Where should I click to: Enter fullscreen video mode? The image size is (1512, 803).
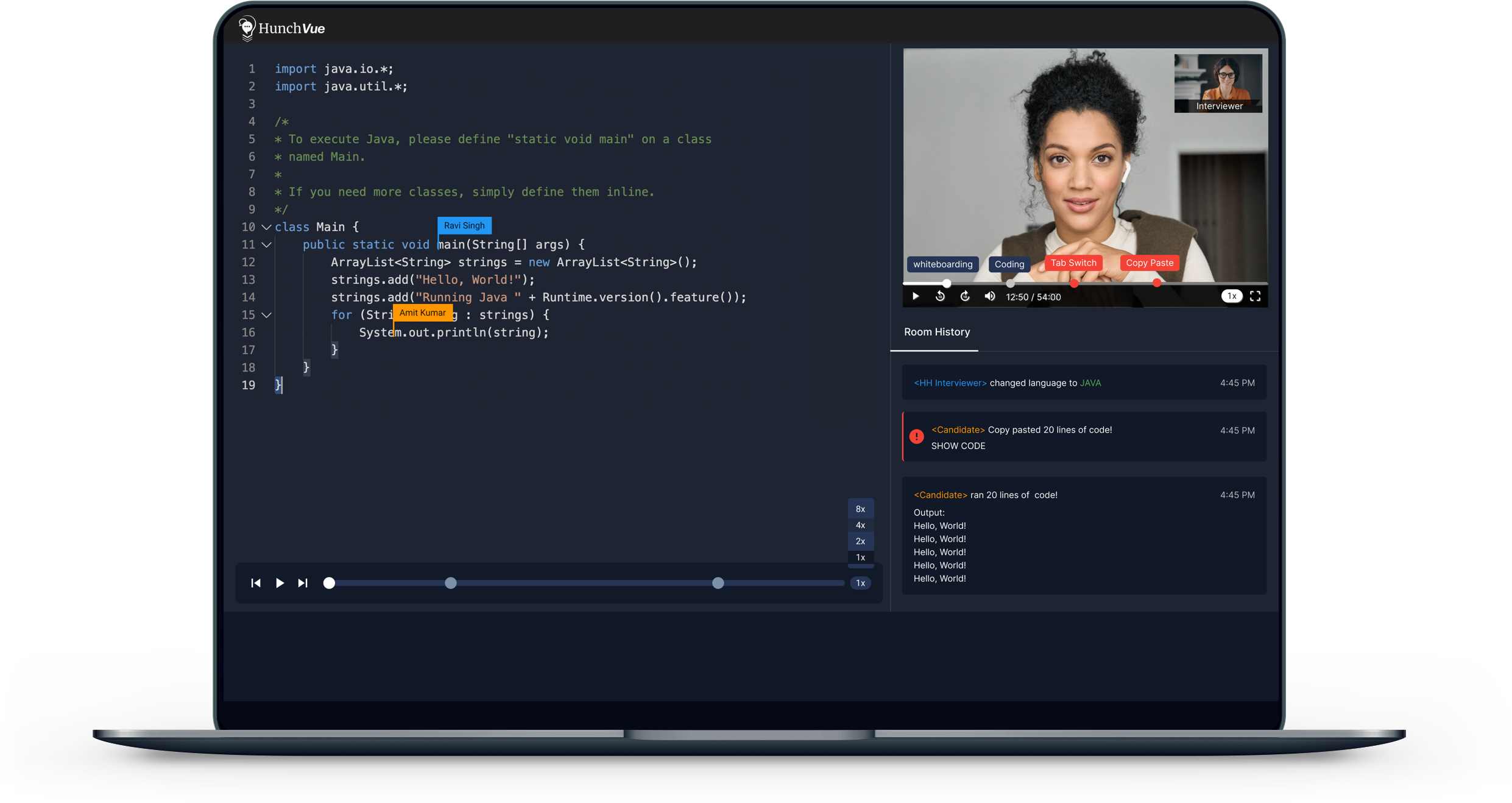click(x=1255, y=297)
